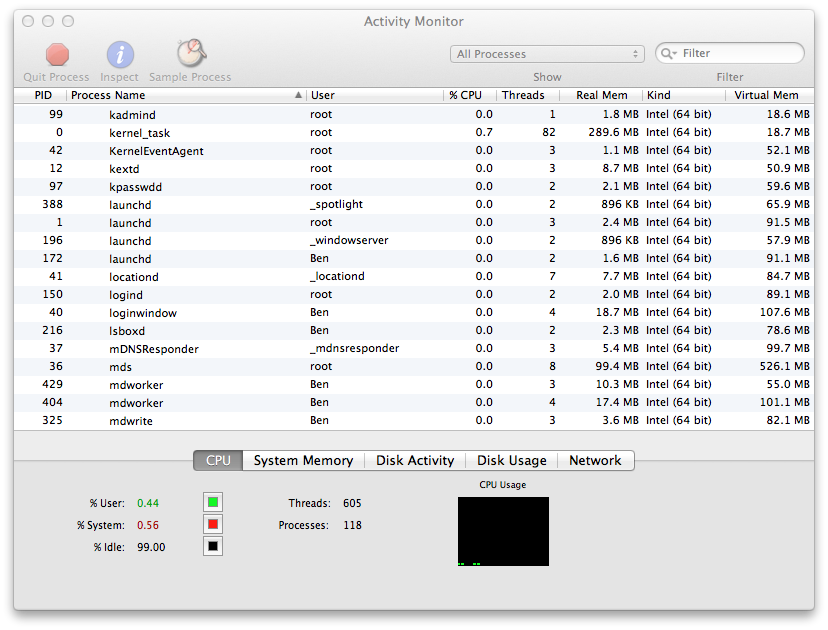The height and width of the screenshot is (630, 828).
Task: Select the mdwrite process
Action: (414, 420)
